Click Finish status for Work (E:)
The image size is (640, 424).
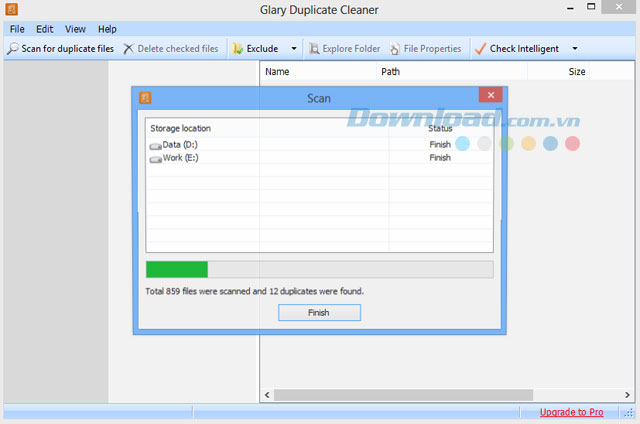tap(440, 158)
